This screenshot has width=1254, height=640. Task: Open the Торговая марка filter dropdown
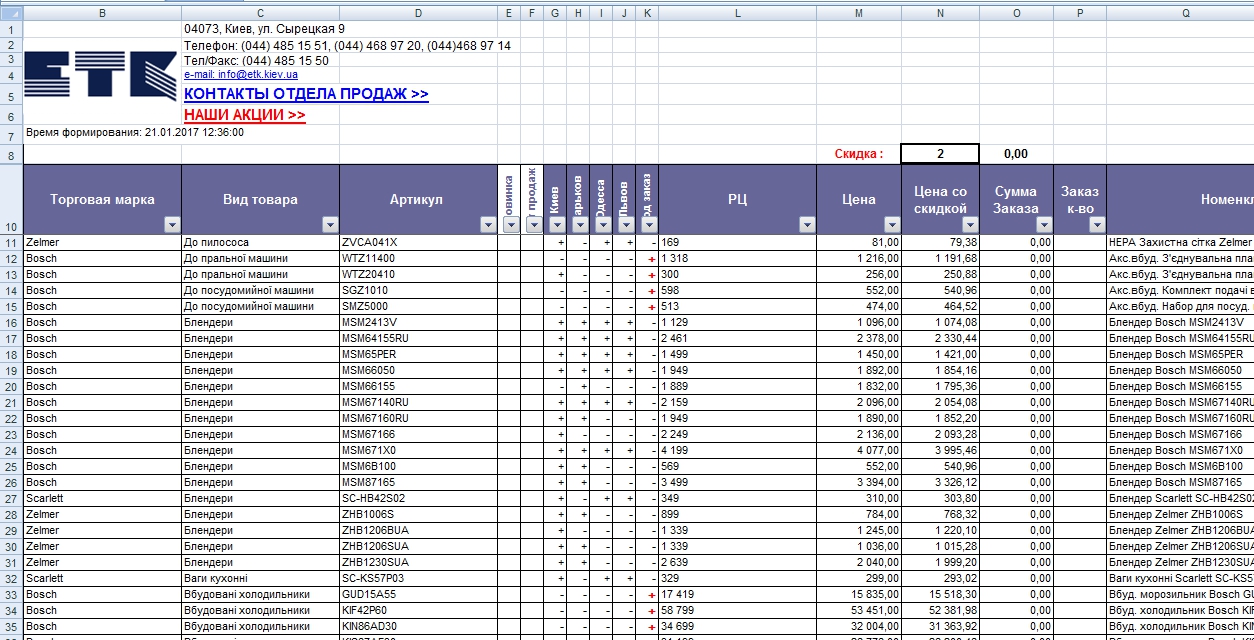171,225
